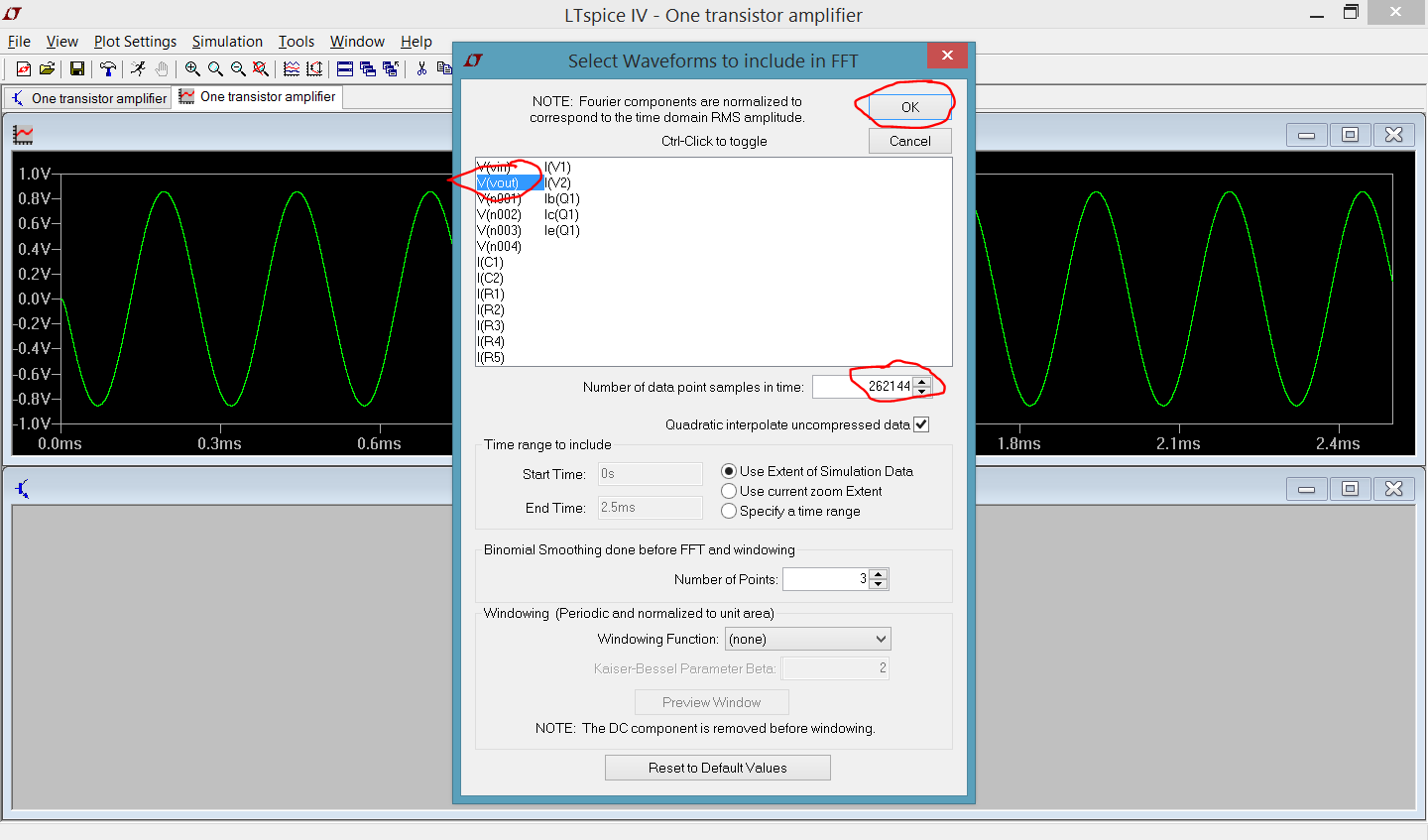Open the View menu
The image size is (1428, 840).
[61, 42]
